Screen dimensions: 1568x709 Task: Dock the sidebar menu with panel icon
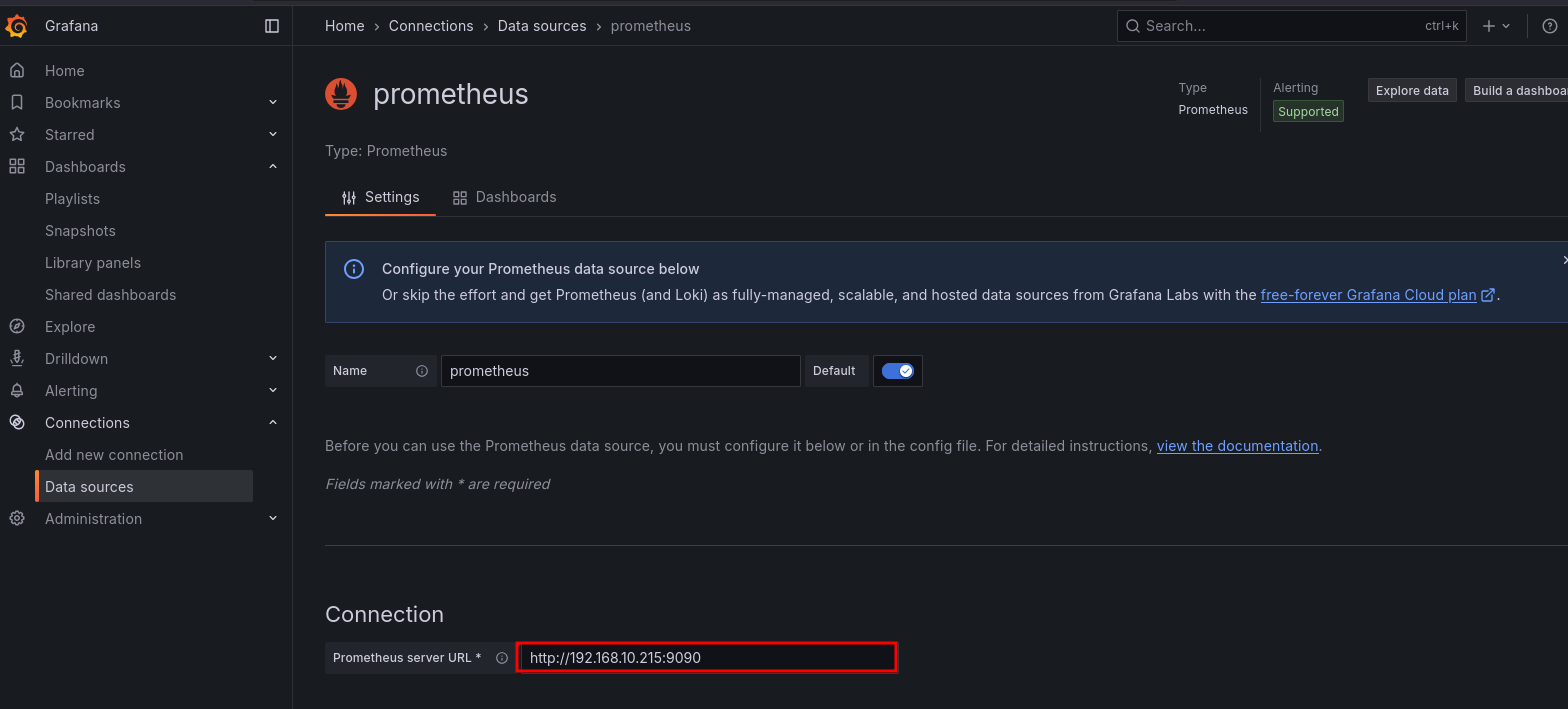pyautogui.click(x=272, y=26)
